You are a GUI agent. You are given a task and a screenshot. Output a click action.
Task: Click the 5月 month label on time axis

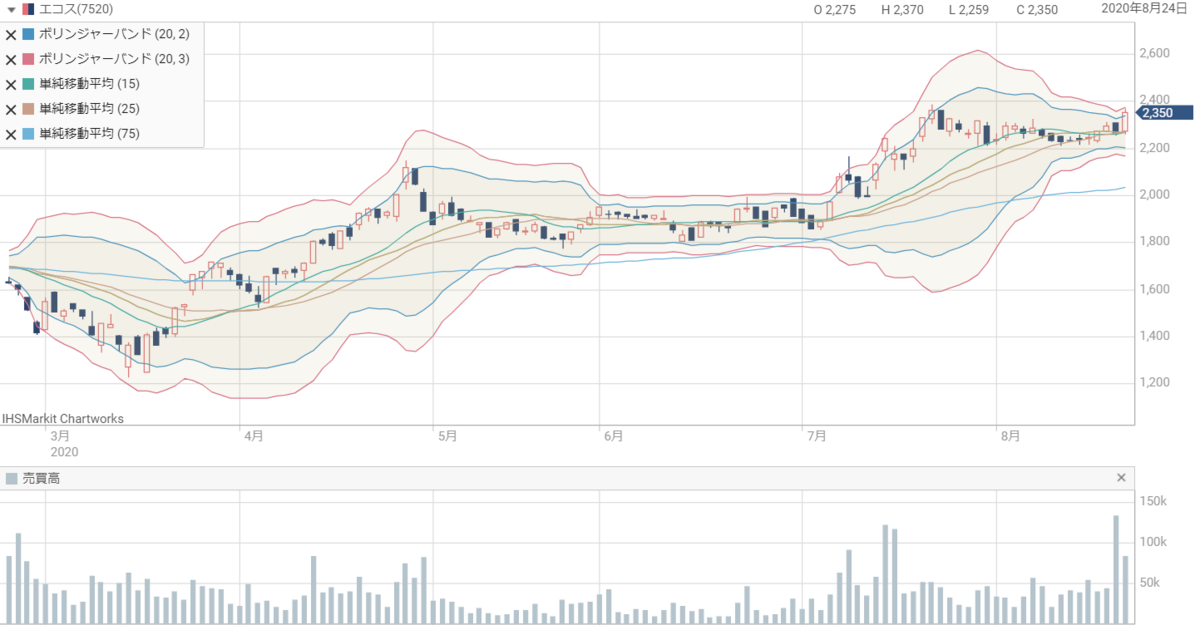(x=447, y=436)
